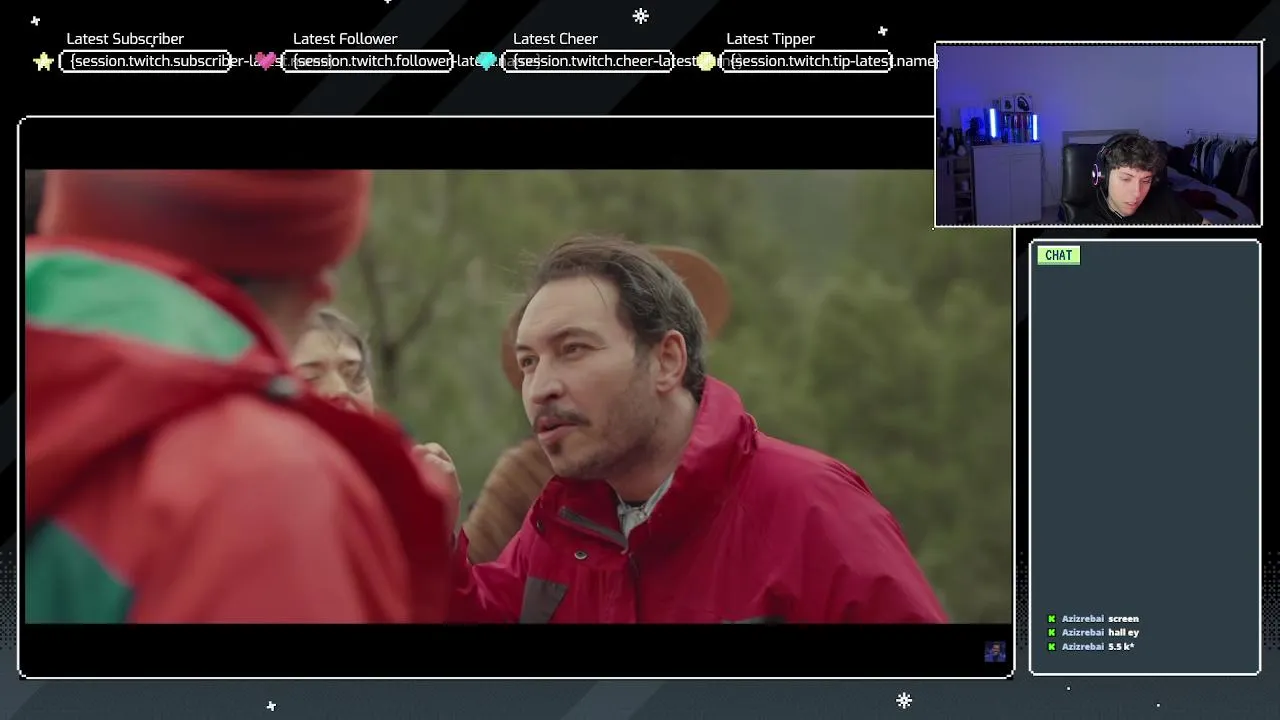
Task: Click the session.twitch.cheer-latest name box
Action: (x=587, y=61)
